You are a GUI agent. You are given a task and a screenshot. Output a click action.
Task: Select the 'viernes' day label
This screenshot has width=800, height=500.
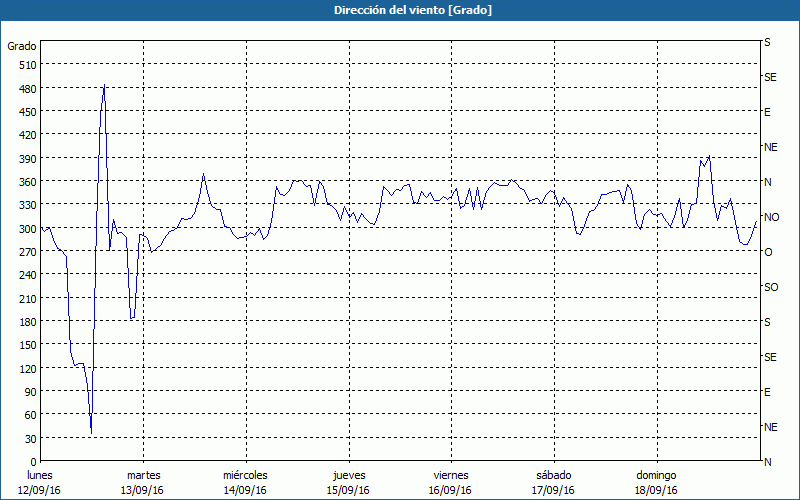pyautogui.click(x=451, y=475)
